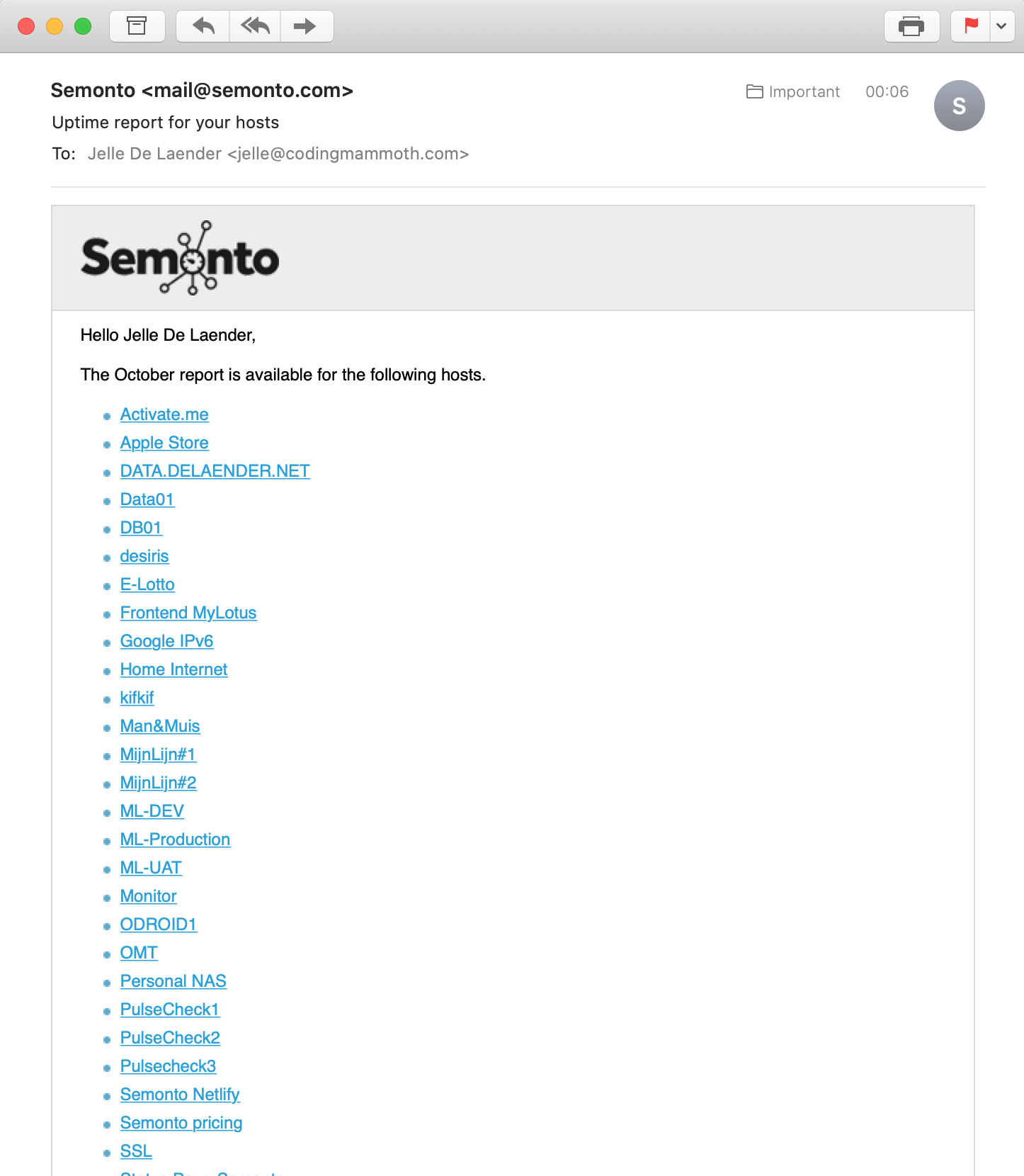Click the reply all arrows icon
Image resolution: width=1024 pixels, height=1176 pixels.
[255, 27]
